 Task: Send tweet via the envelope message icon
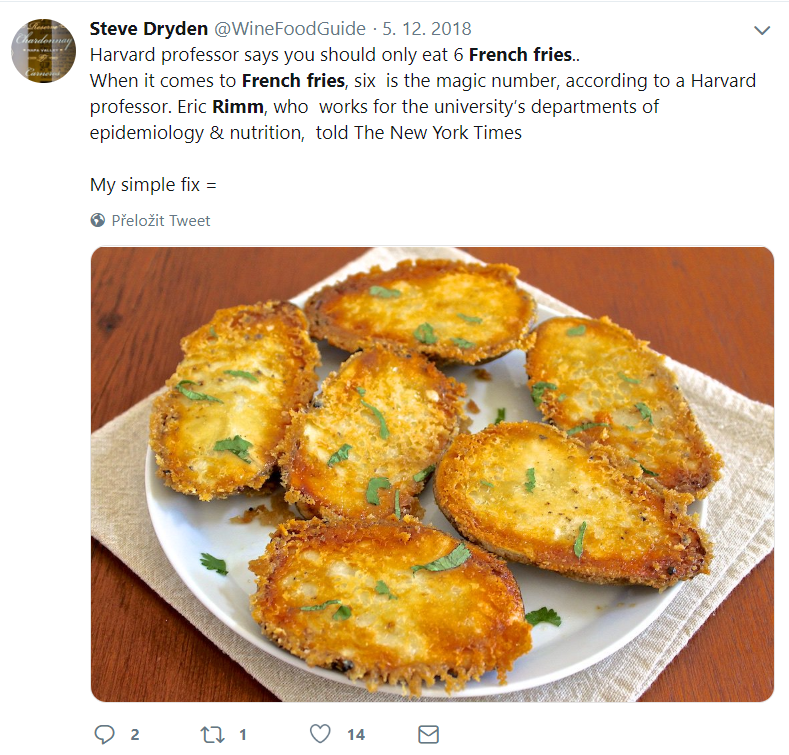428,735
